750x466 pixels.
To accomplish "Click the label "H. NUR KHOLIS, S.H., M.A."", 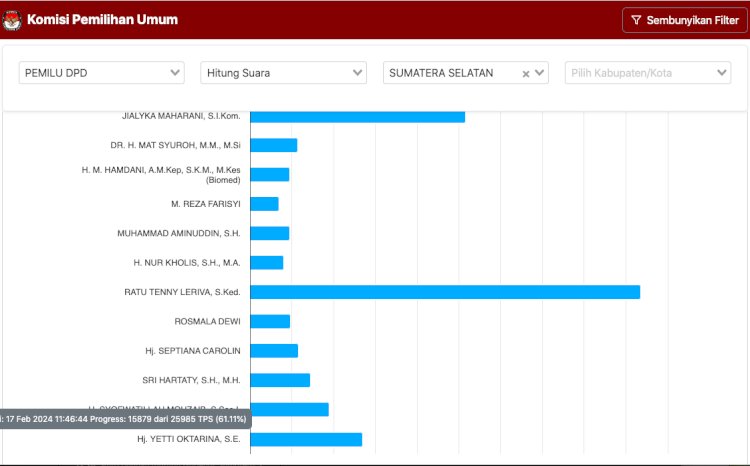I will pos(187,263).
